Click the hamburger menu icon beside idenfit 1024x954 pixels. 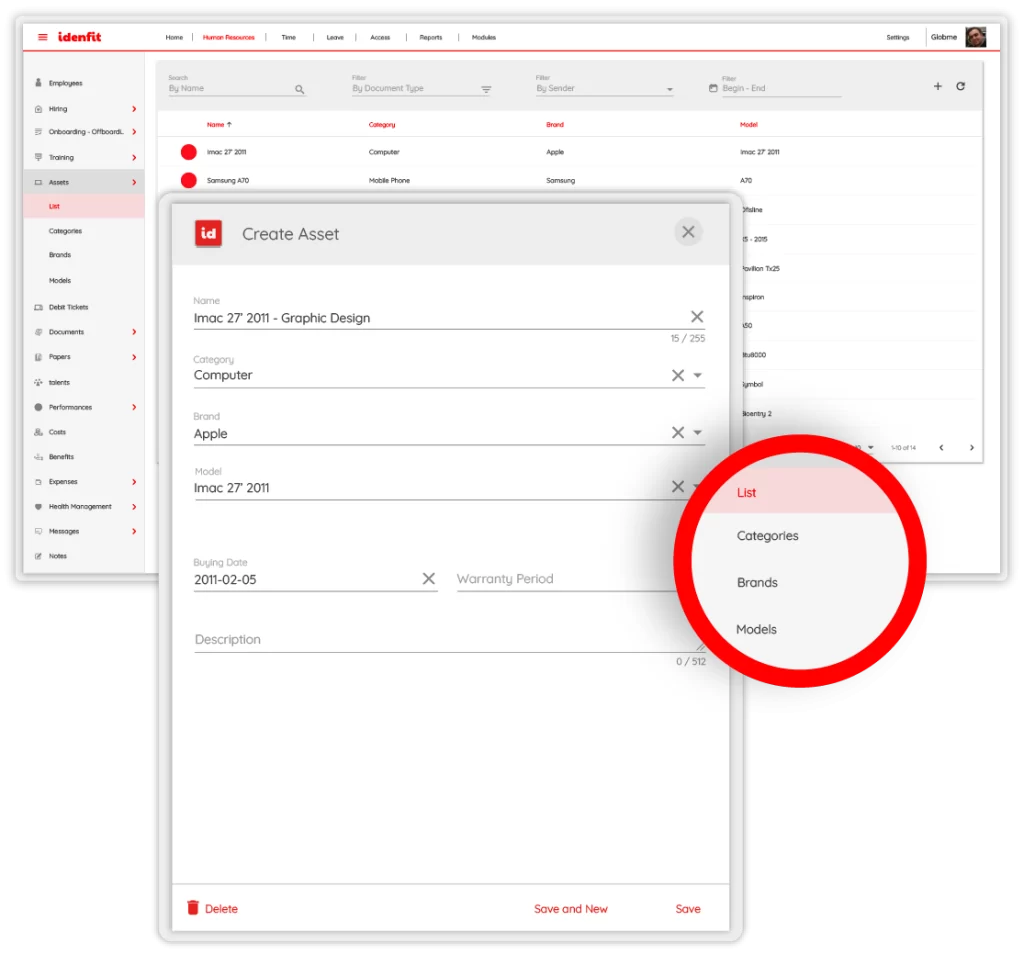pos(42,37)
